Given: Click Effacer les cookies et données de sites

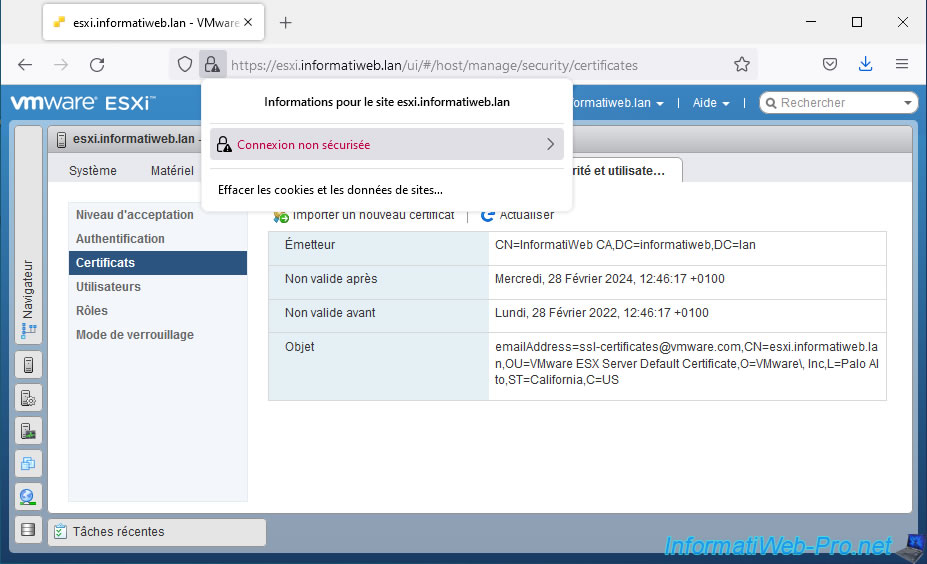Looking at the screenshot, I should [x=330, y=190].
